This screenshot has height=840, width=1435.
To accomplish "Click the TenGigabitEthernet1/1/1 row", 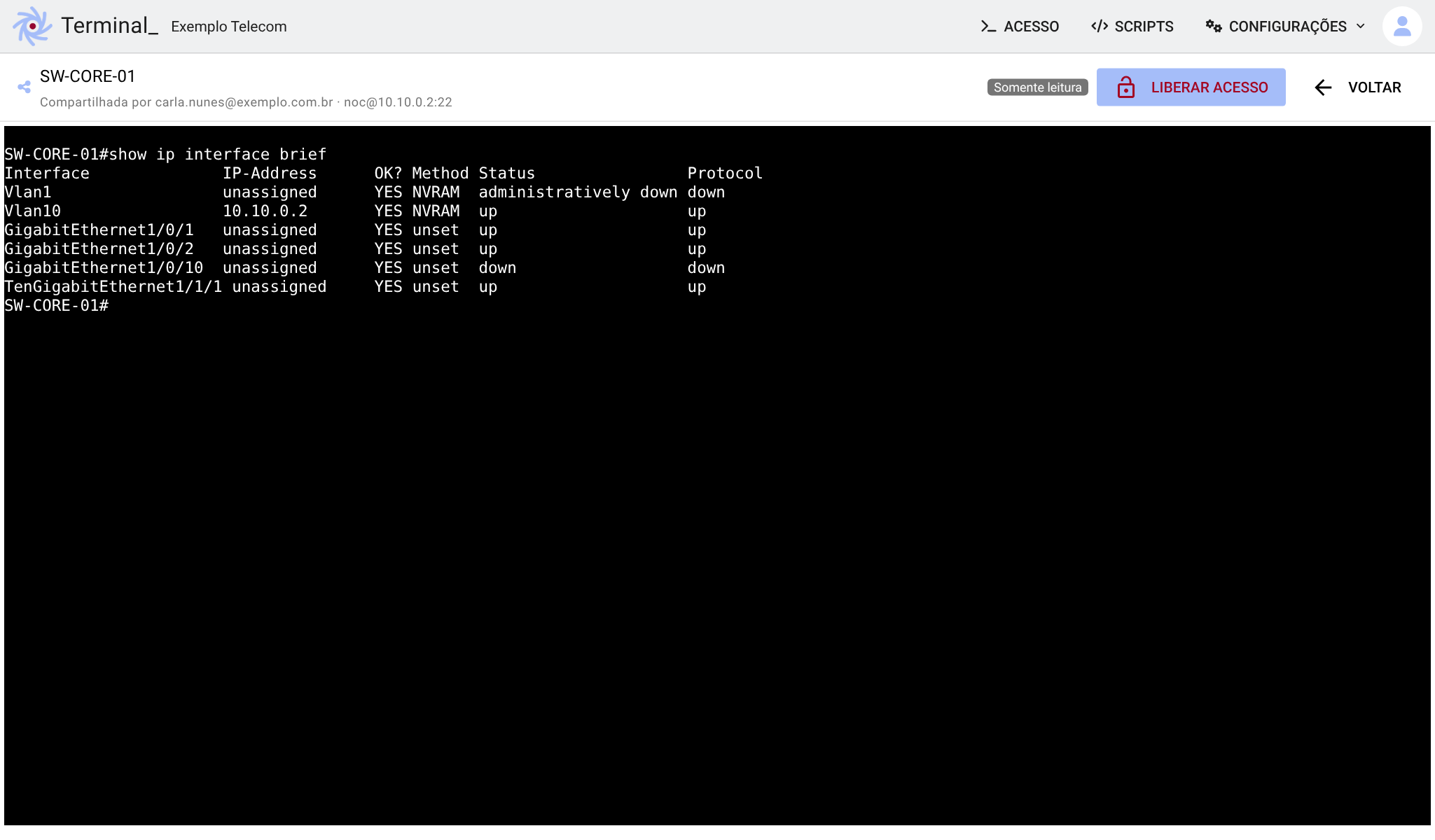I will coord(355,286).
